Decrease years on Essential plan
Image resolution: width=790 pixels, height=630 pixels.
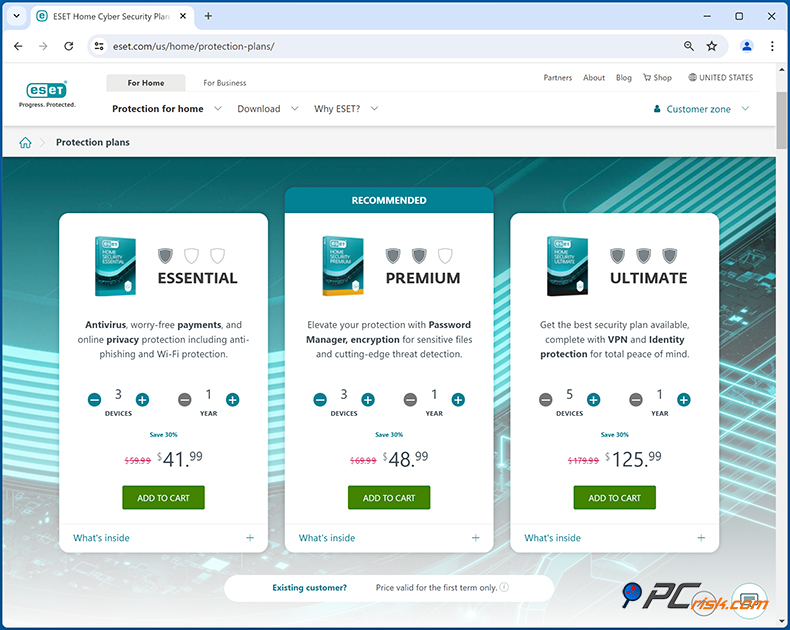[x=185, y=400]
